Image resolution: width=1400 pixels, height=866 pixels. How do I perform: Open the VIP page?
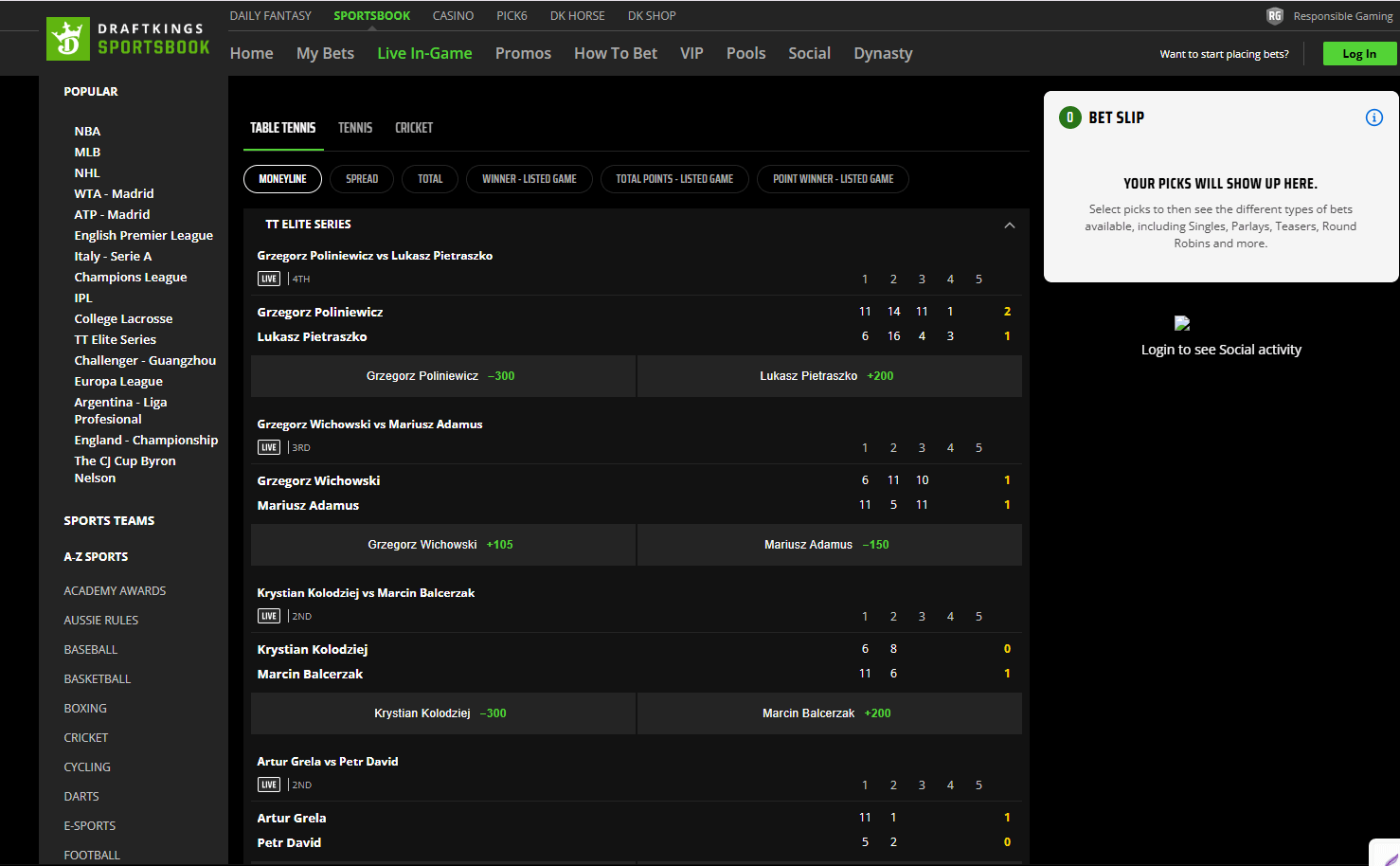(x=692, y=53)
